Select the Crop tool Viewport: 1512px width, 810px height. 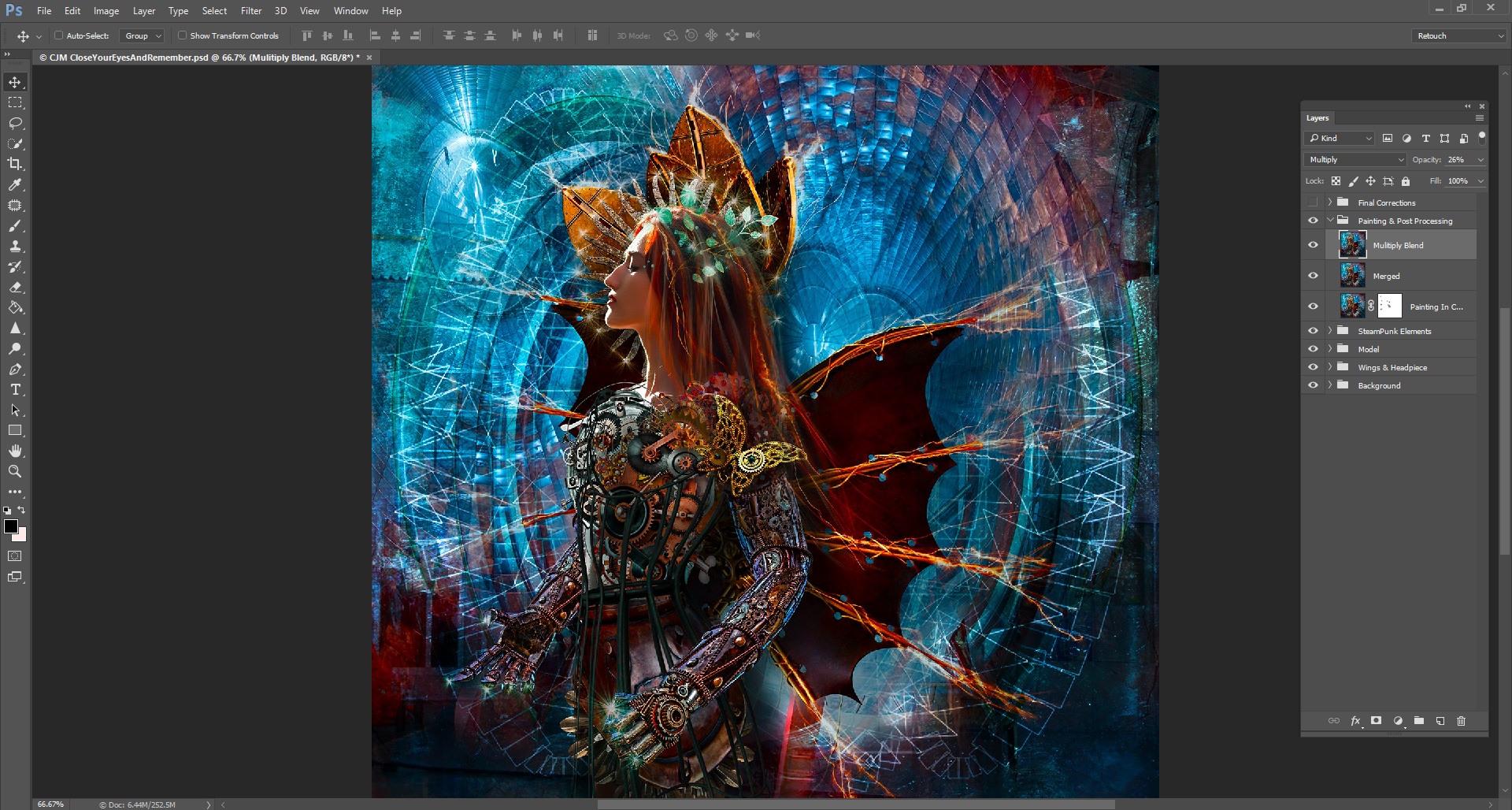point(15,164)
